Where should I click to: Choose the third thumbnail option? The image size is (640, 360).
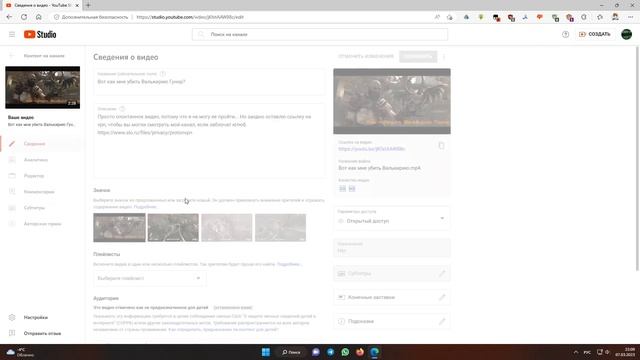[227, 227]
